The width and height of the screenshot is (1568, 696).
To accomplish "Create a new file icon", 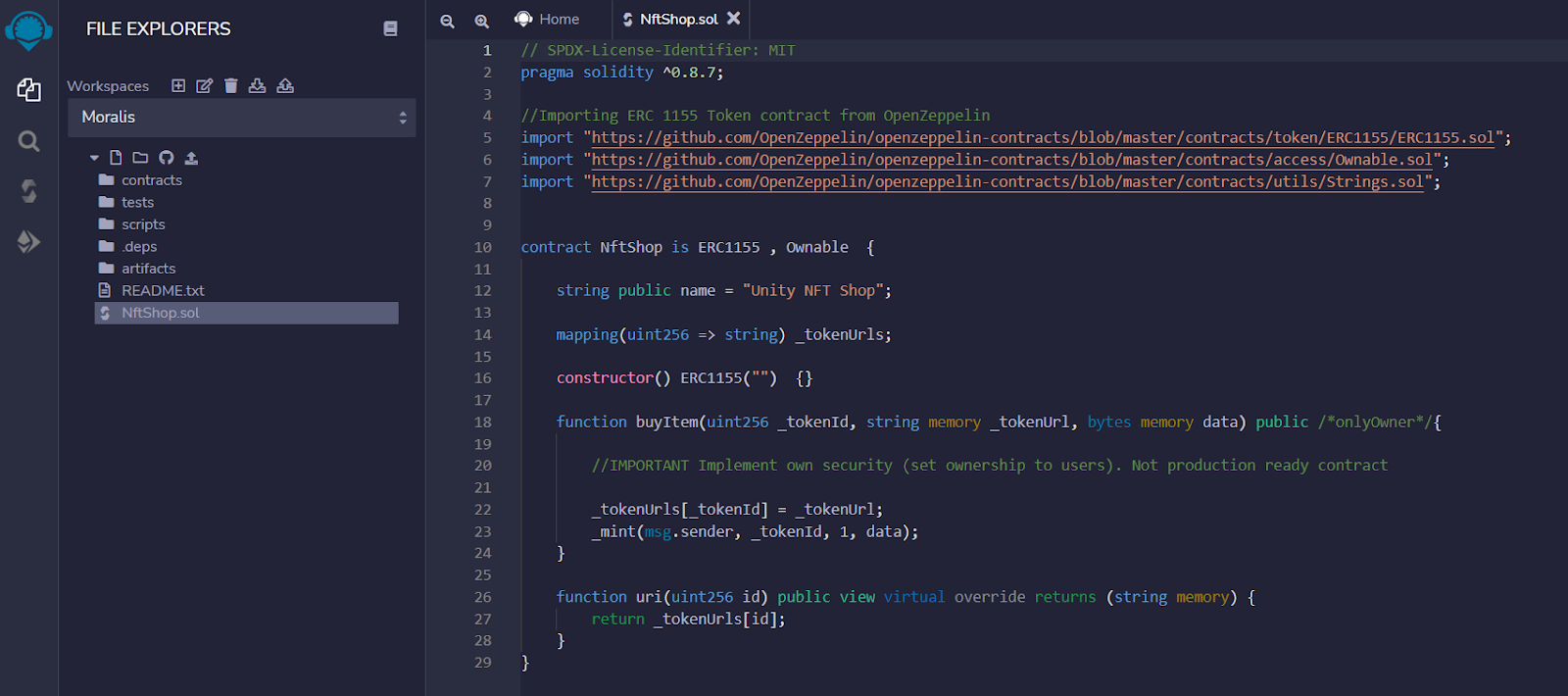I will tap(116, 157).
